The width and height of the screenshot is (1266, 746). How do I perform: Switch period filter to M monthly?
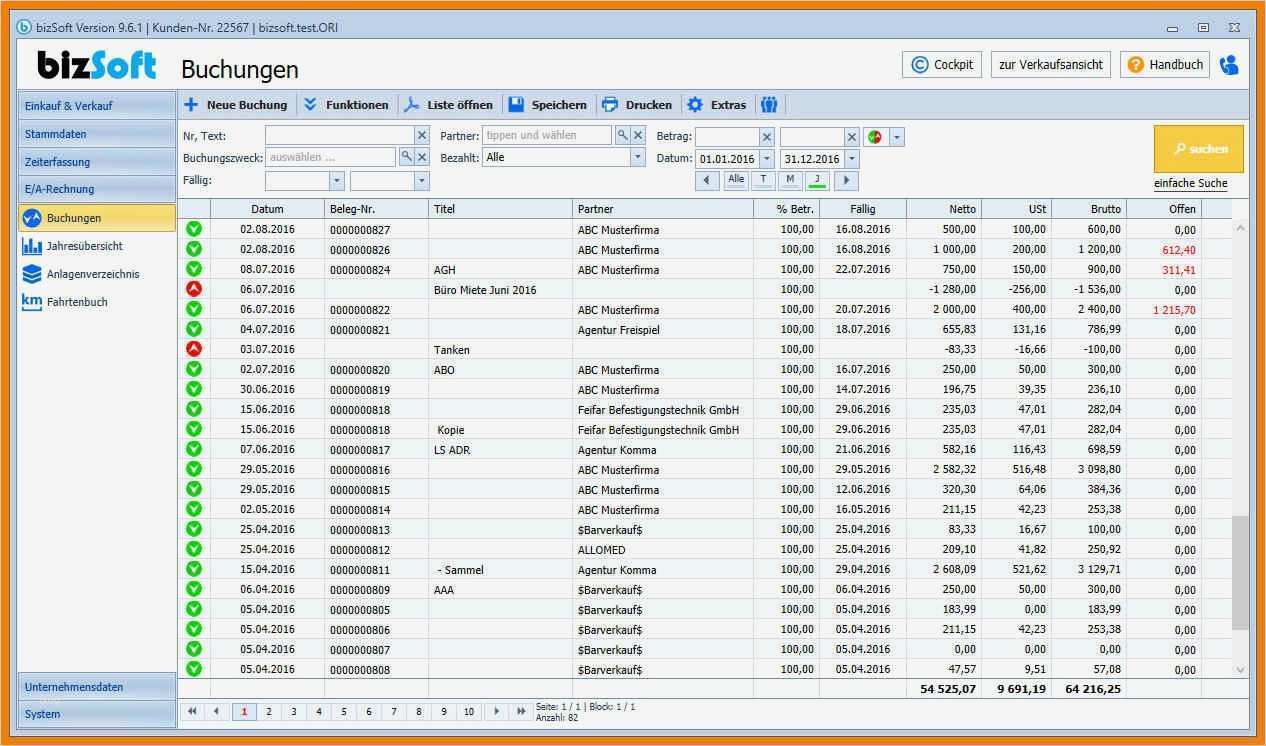789,180
